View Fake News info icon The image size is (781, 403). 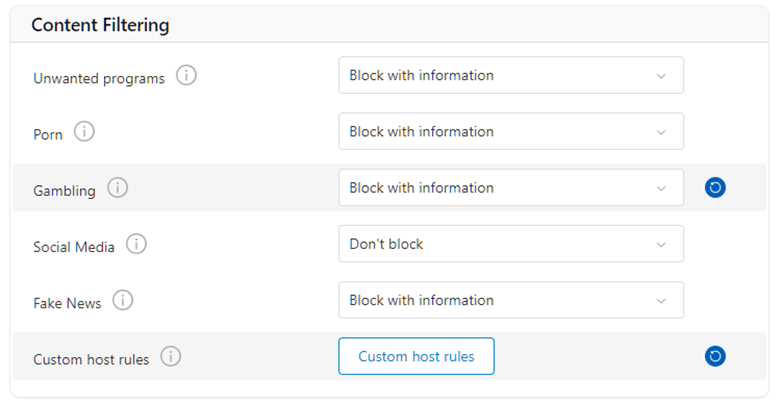122,300
